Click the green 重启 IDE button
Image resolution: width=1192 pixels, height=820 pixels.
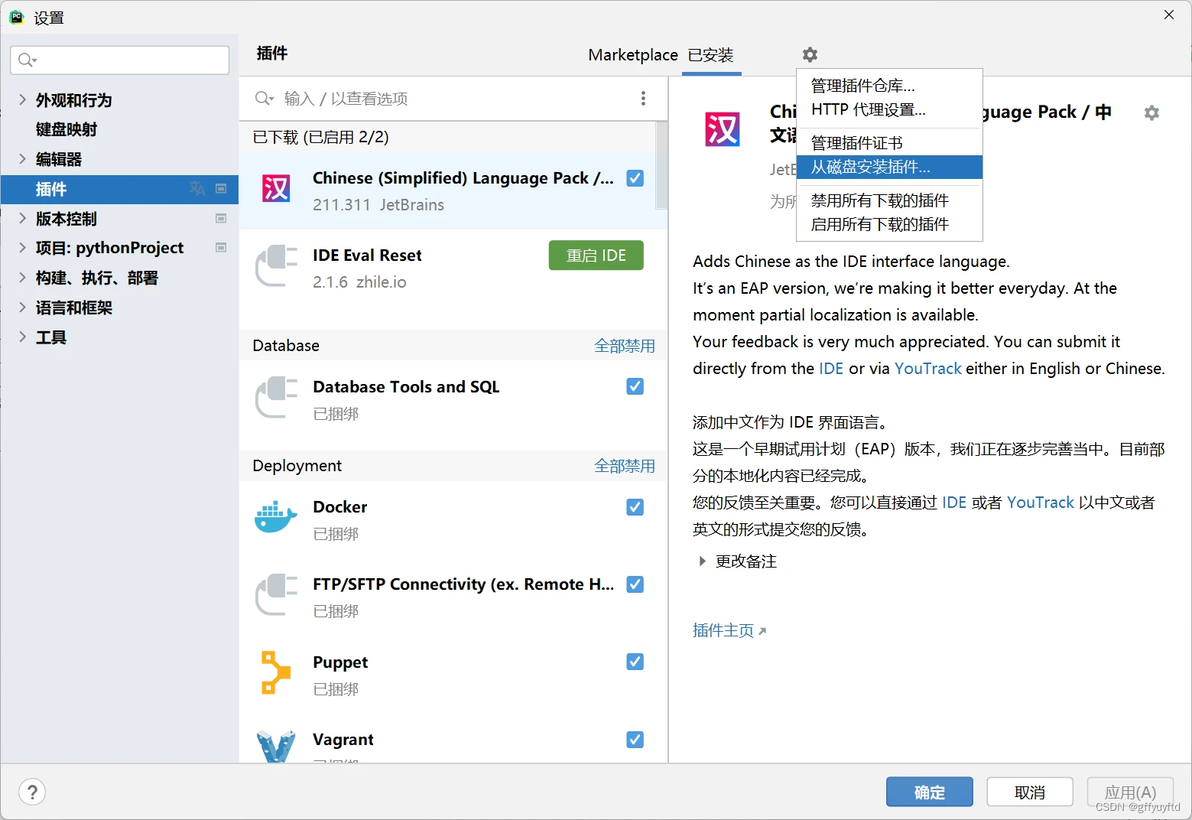pyautogui.click(x=596, y=255)
